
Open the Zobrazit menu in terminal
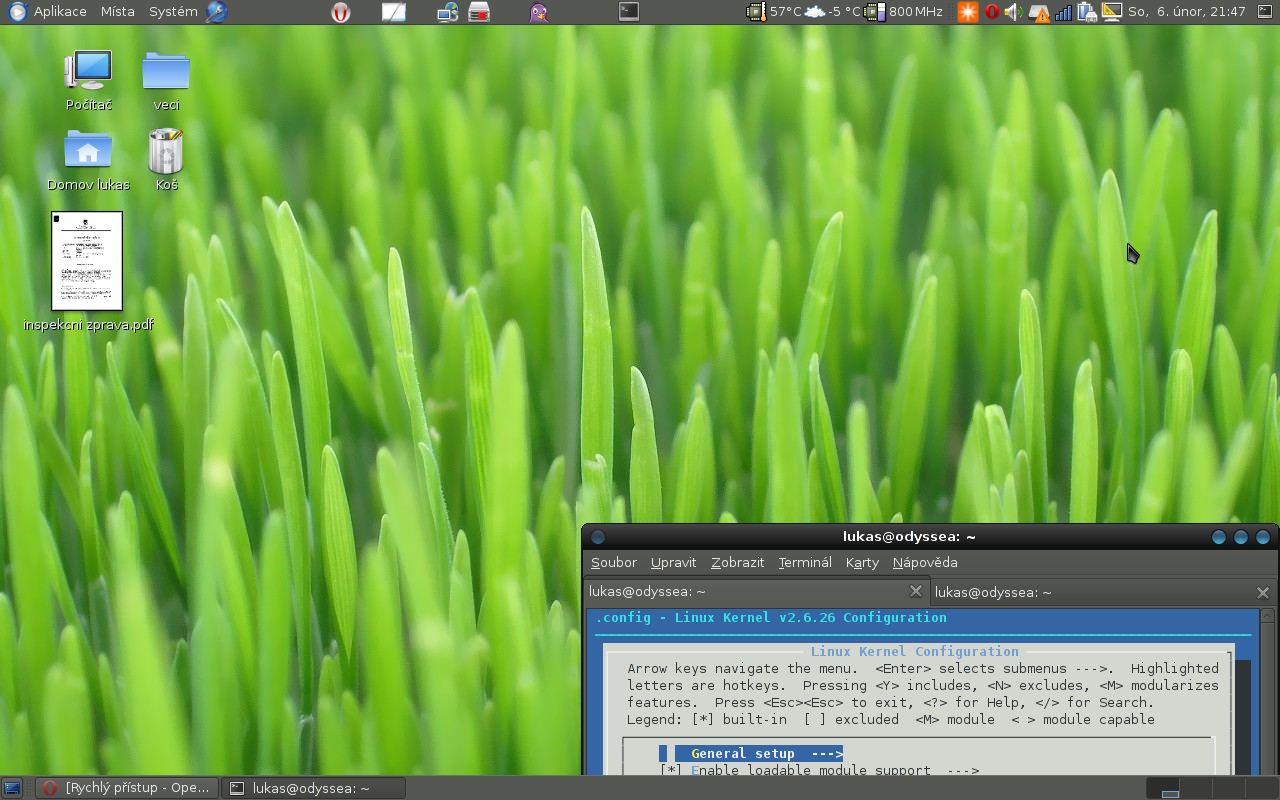(738, 562)
